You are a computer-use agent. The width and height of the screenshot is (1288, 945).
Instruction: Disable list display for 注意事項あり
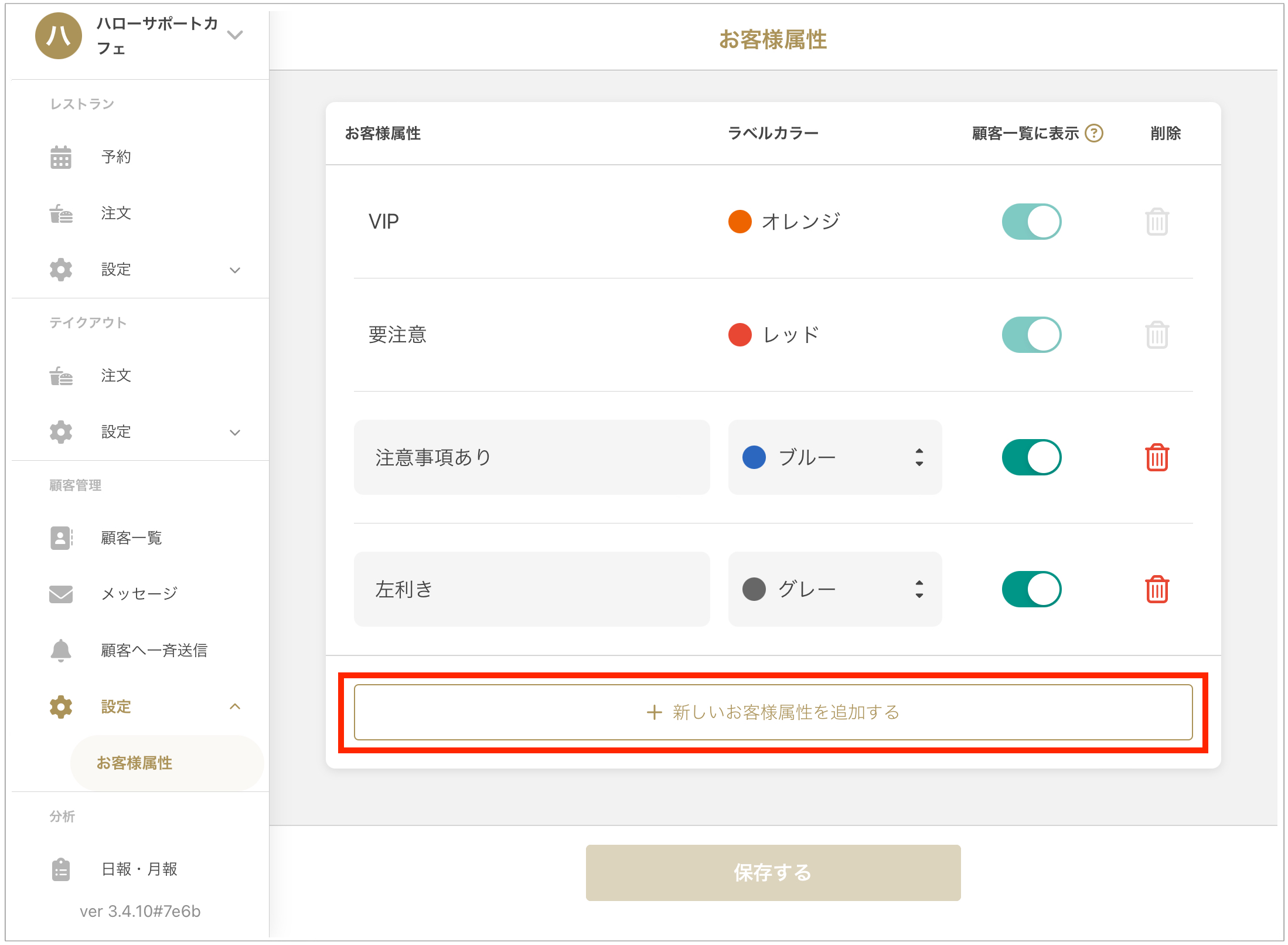1031,457
